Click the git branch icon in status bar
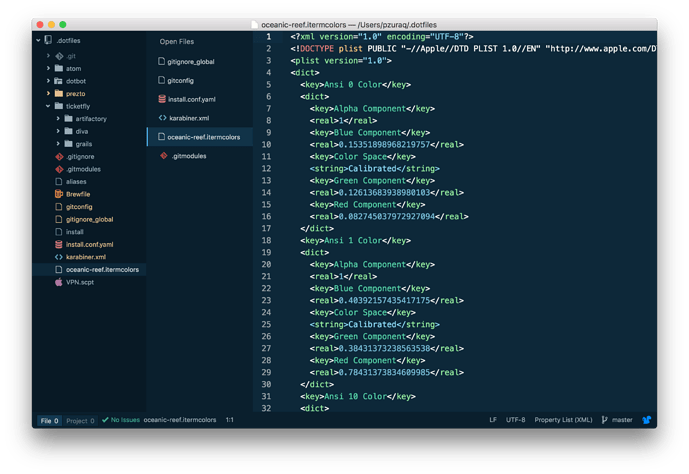689x474 pixels. pos(605,420)
